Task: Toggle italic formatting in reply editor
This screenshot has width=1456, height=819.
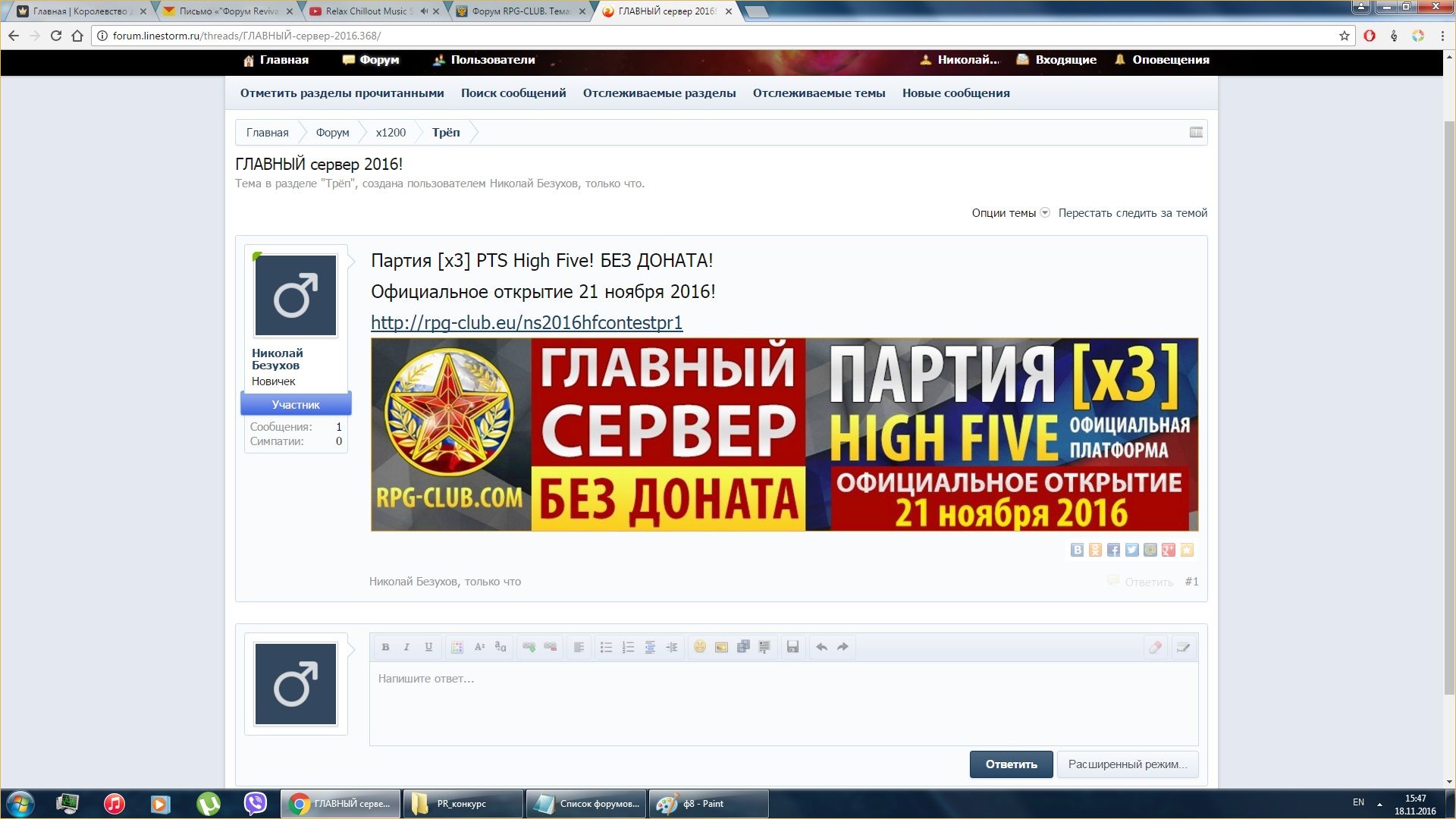Action: (x=406, y=647)
